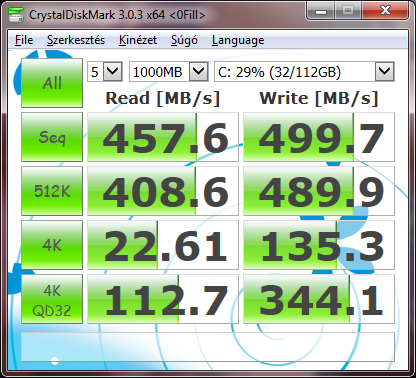Start the Seq benchmark test
416x378 pixels.
point(52,137)
